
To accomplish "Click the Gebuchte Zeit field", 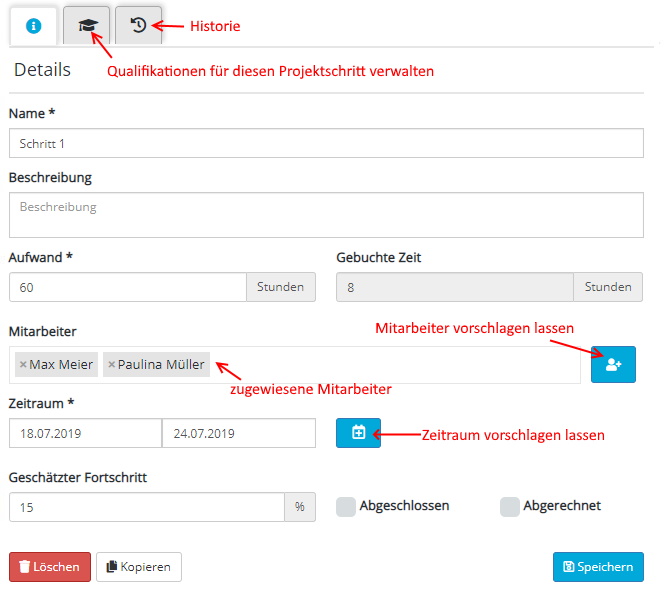I will [455, 287].
